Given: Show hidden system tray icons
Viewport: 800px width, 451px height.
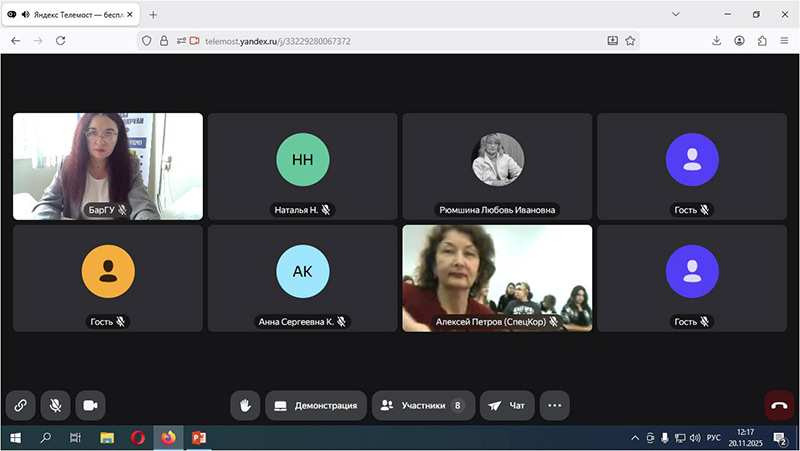Looking at the screenshot, I should [x=634, y=438].
